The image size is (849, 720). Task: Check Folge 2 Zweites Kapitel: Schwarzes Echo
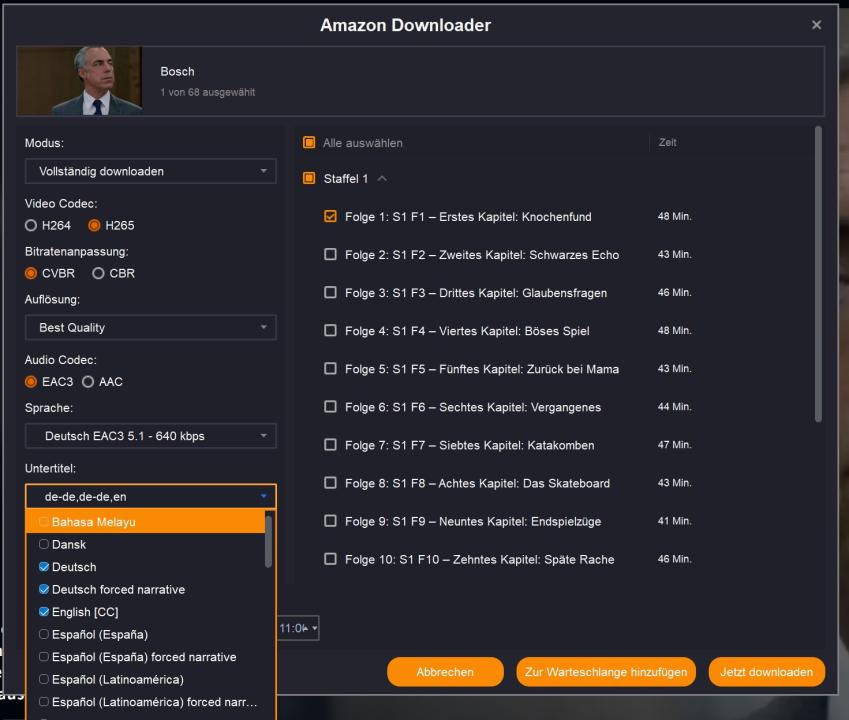(331, 255)
